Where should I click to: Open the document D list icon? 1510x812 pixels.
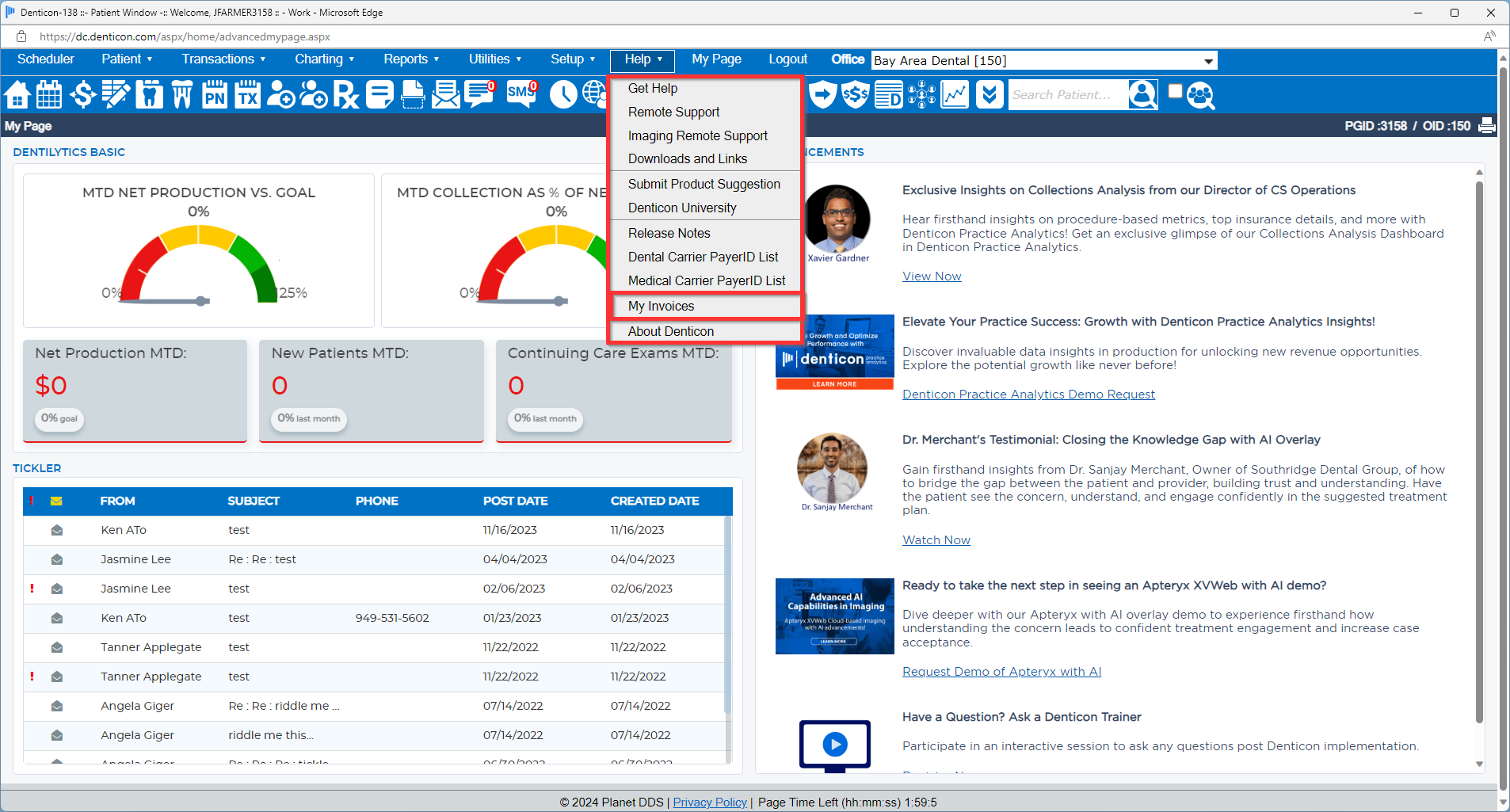pos(889,95)
